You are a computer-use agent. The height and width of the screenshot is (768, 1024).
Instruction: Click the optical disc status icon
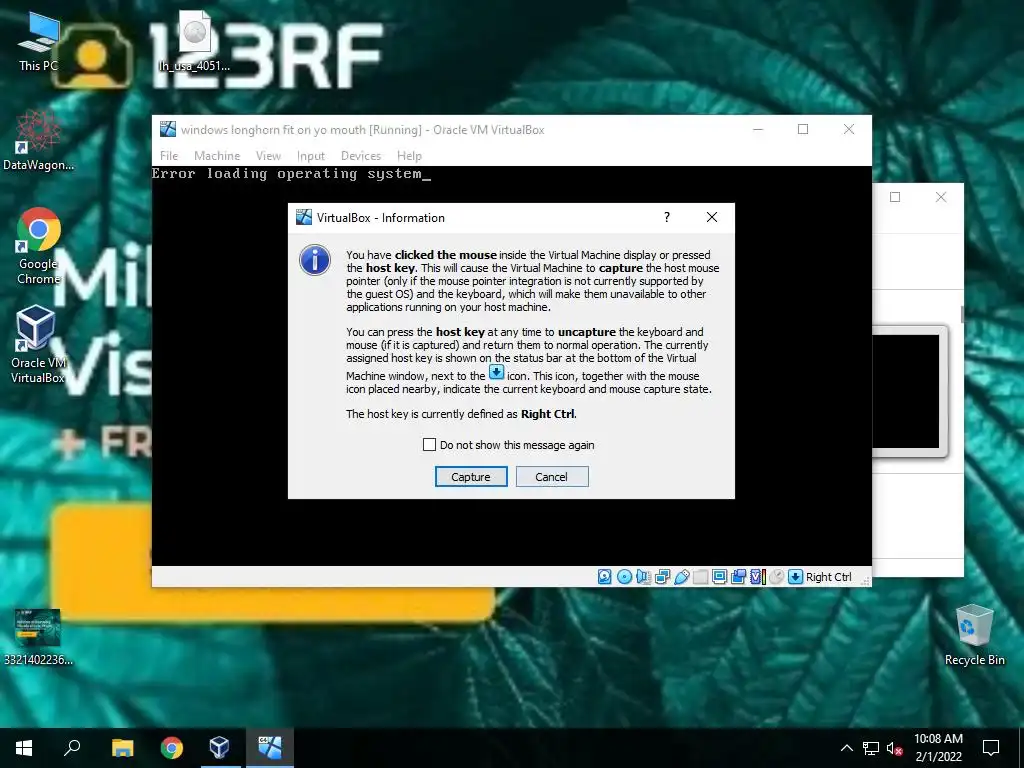(624, 577)
